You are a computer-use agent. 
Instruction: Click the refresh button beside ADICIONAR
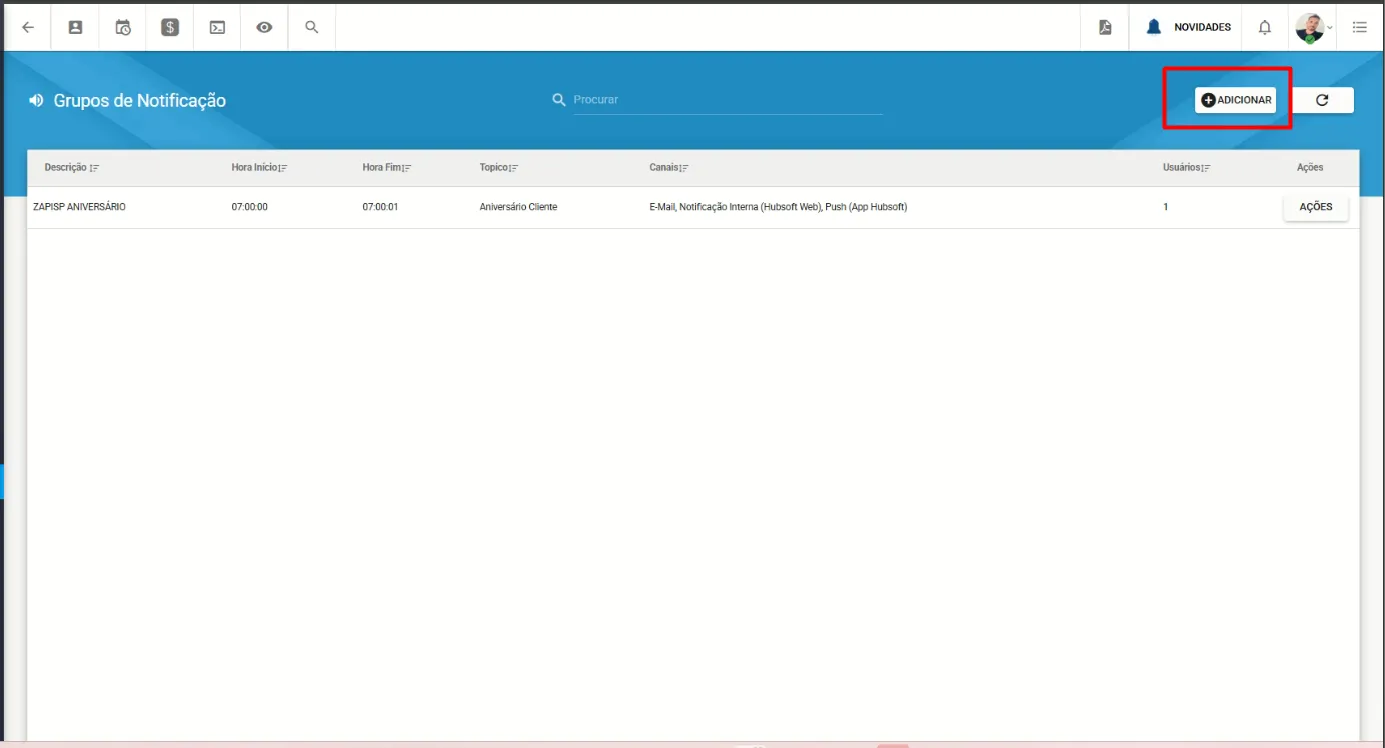1322,100
